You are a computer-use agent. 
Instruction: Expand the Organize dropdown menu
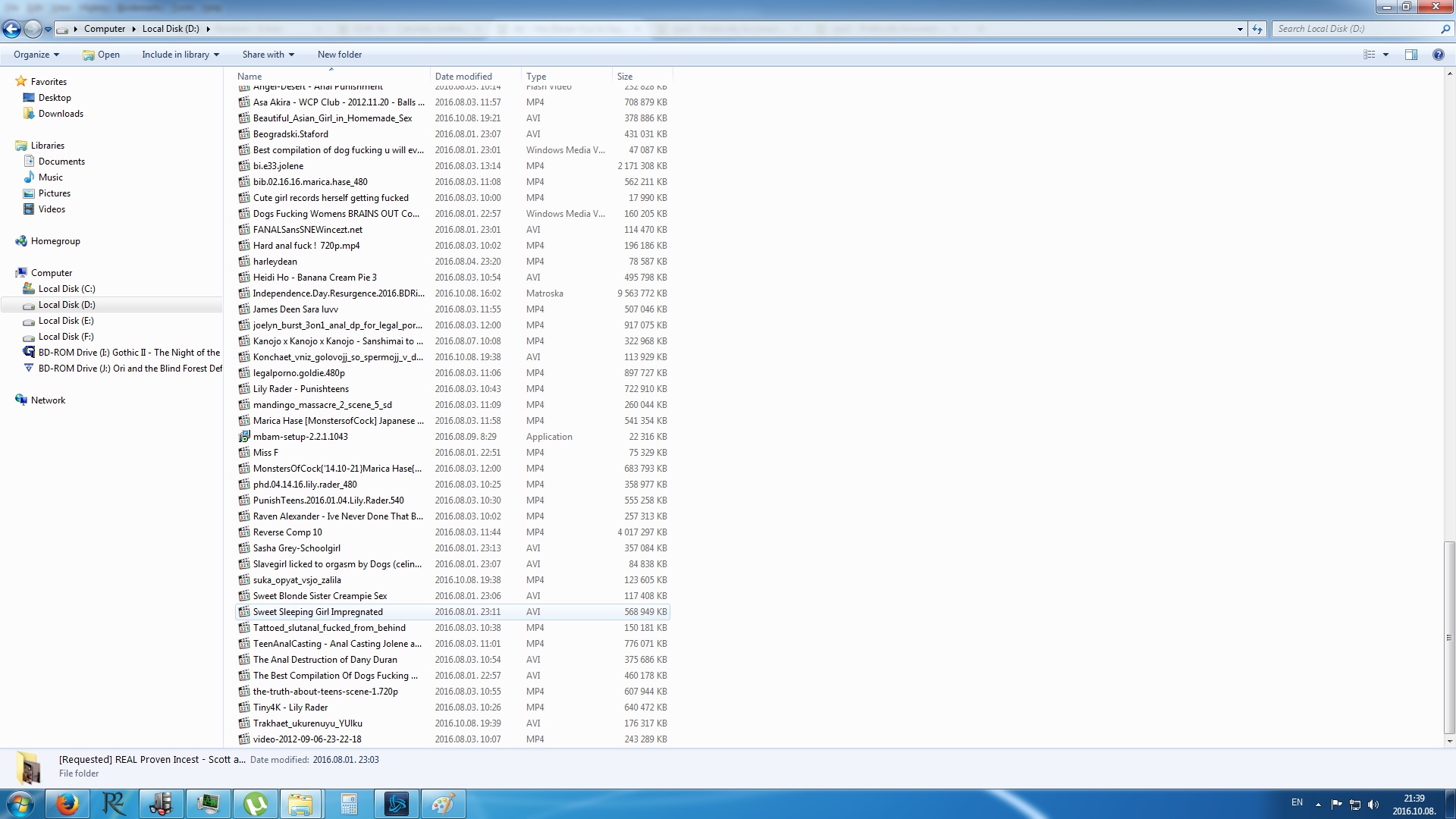(36, 55)
